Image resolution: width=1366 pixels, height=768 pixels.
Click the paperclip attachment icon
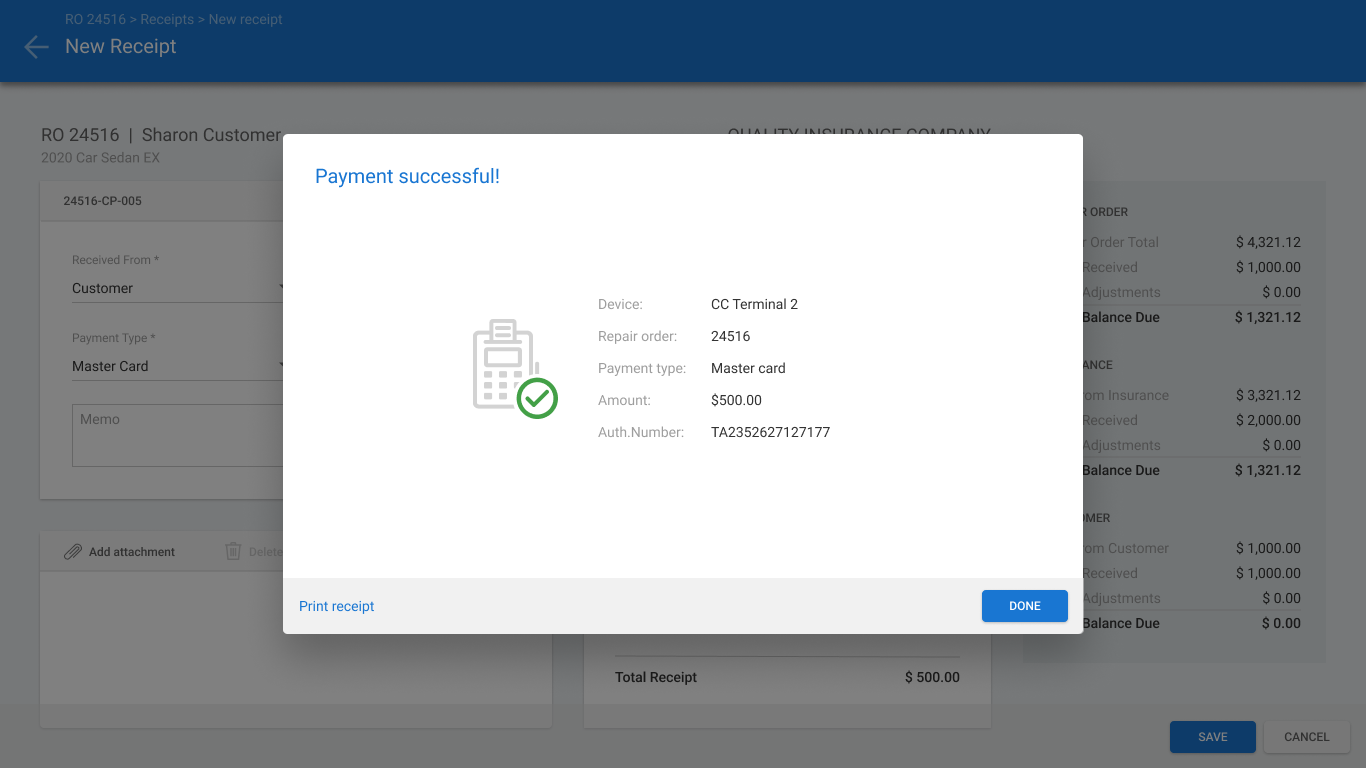(x=72, y=552)
